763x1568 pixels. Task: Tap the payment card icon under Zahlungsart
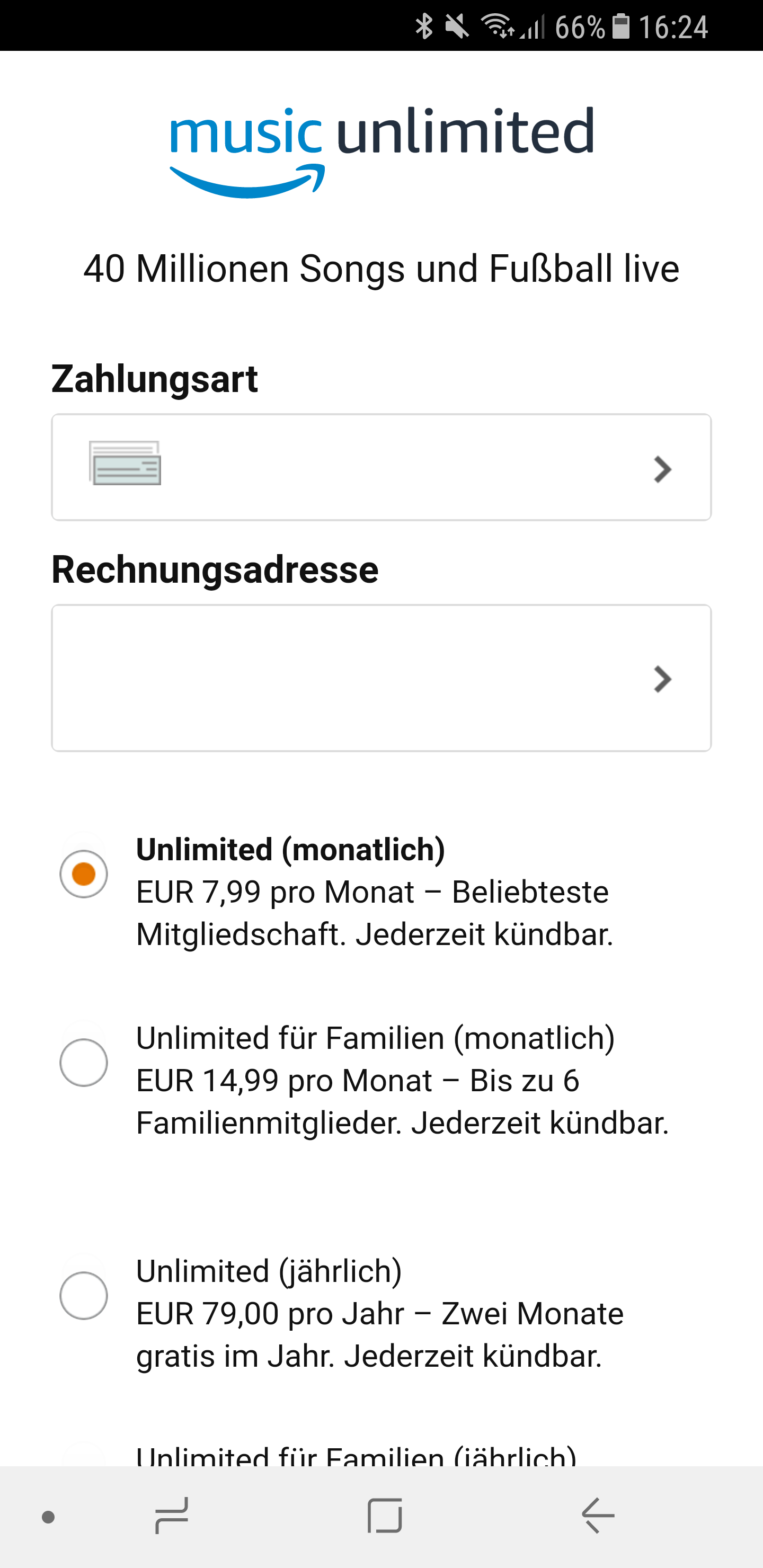(x=126, y=463)
